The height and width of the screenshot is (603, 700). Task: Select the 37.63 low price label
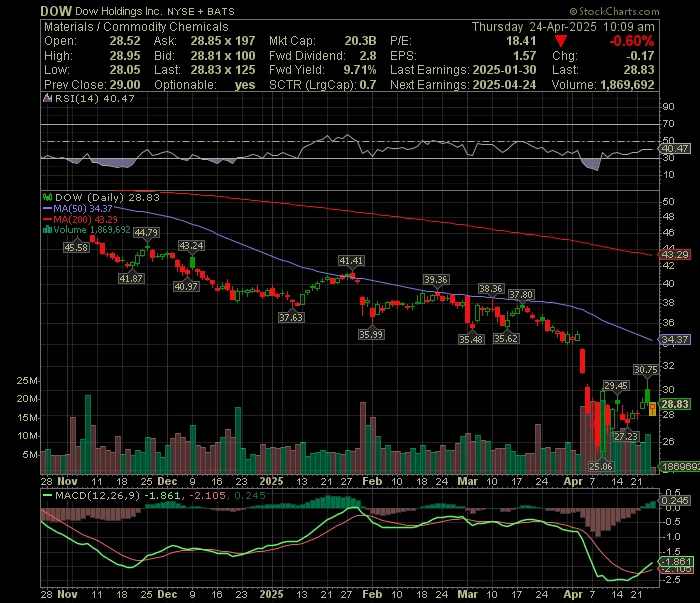coord(291,317)
